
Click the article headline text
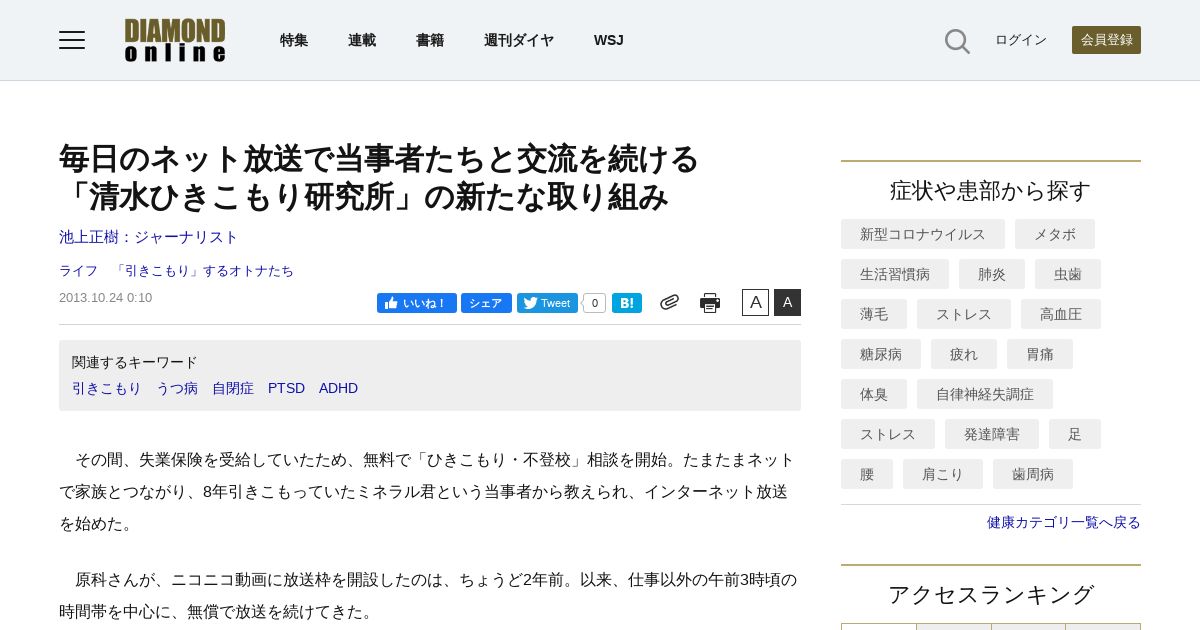coord(379,177)
